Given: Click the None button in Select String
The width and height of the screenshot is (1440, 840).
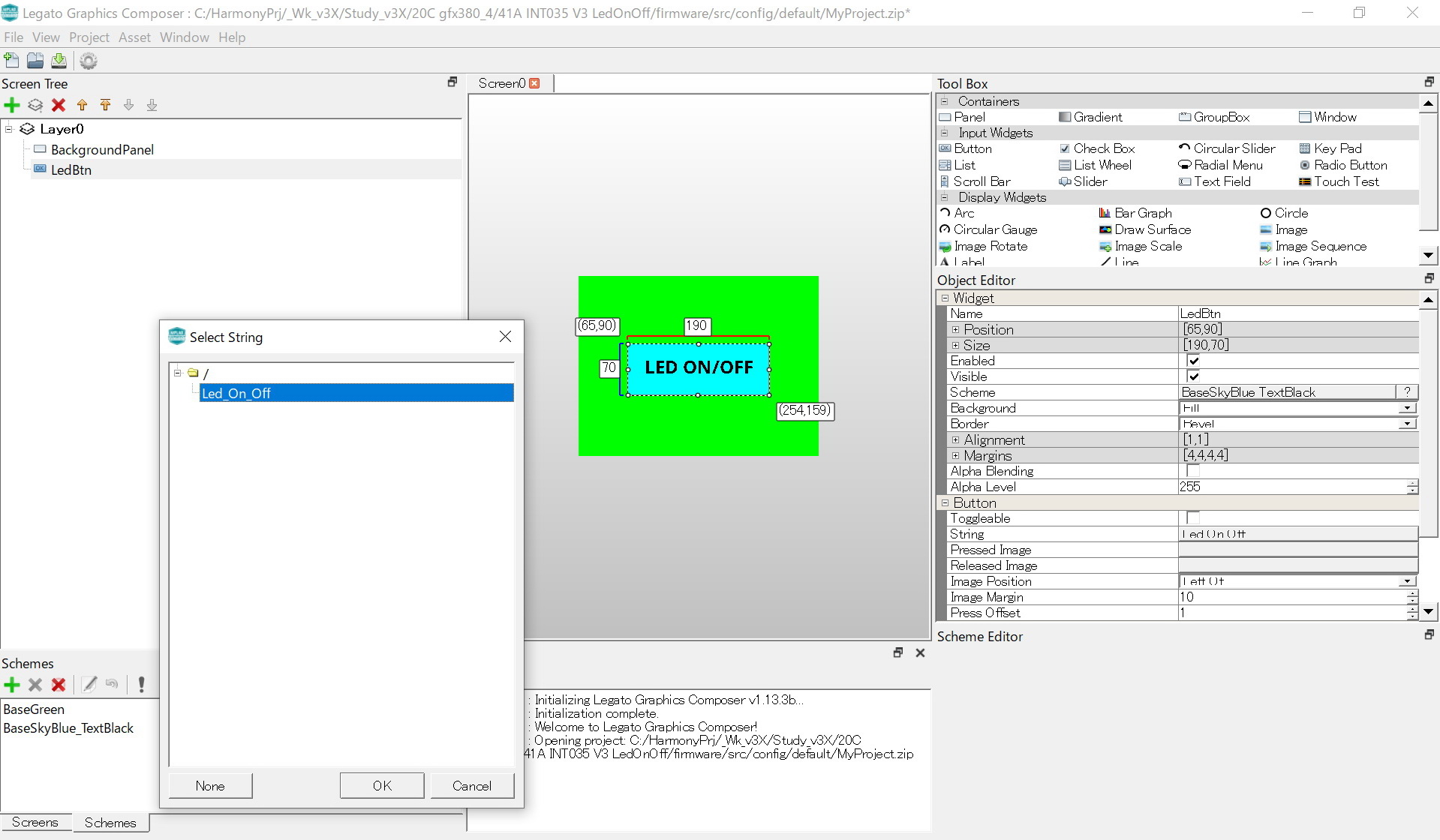Looking at the screenshot, I should click(x=210, y=785).
